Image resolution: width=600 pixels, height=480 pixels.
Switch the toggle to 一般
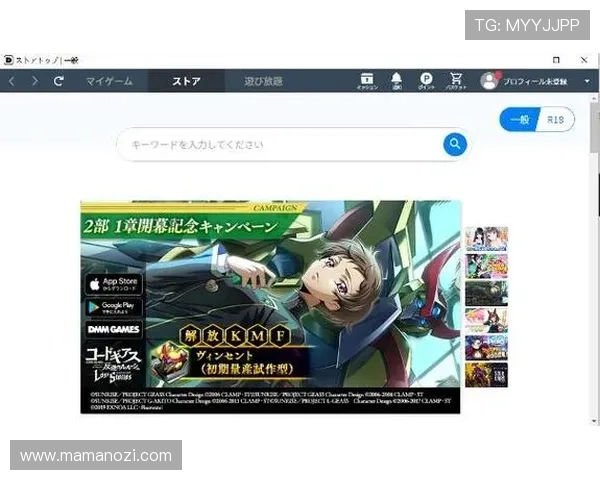pyautogui.click(x=520, y=120)
